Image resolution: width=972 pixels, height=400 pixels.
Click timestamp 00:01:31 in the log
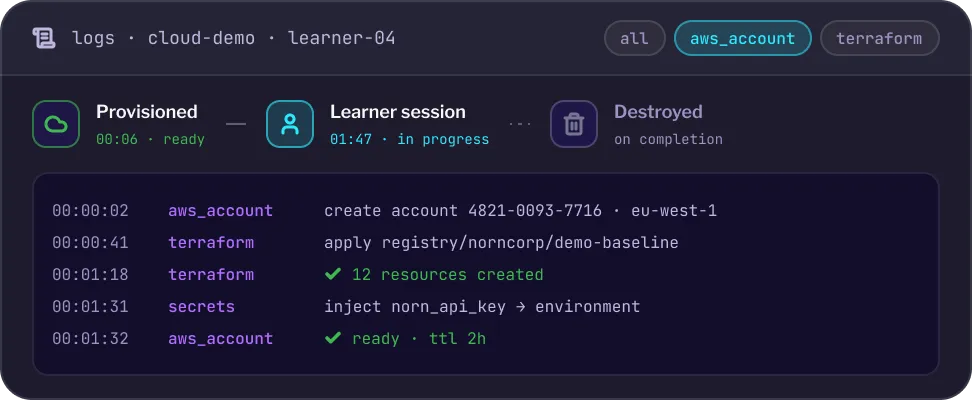91,306
